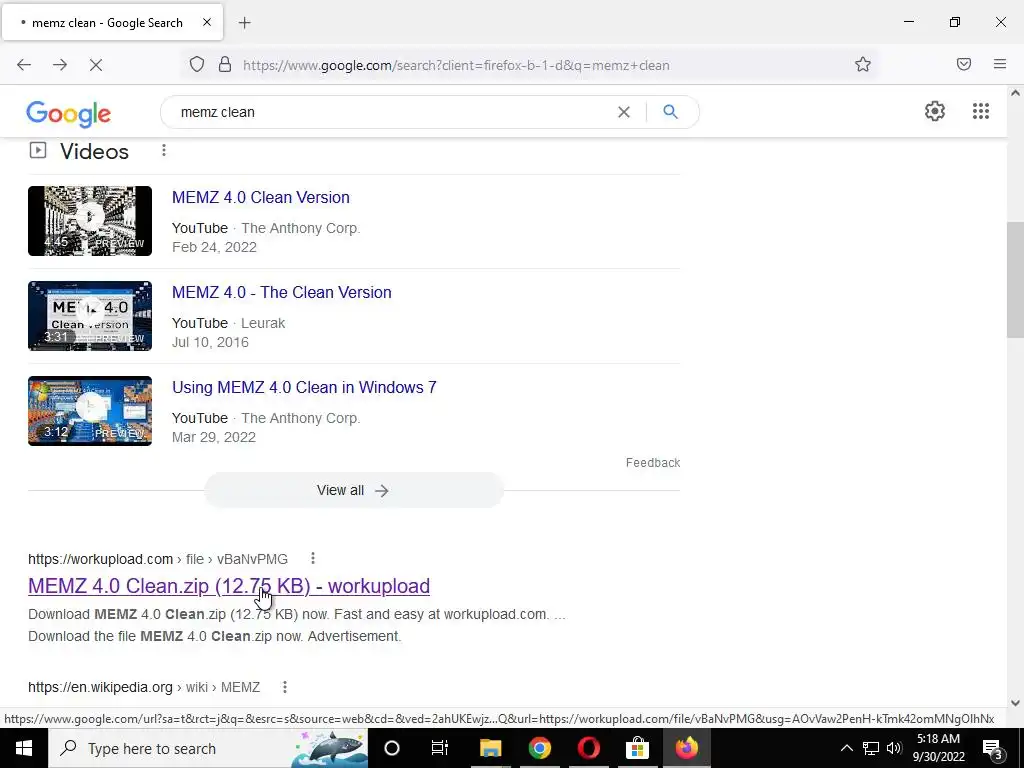1024x768 pixels.
Task: Save page to Pocket icon
Action: click(964, 64)
